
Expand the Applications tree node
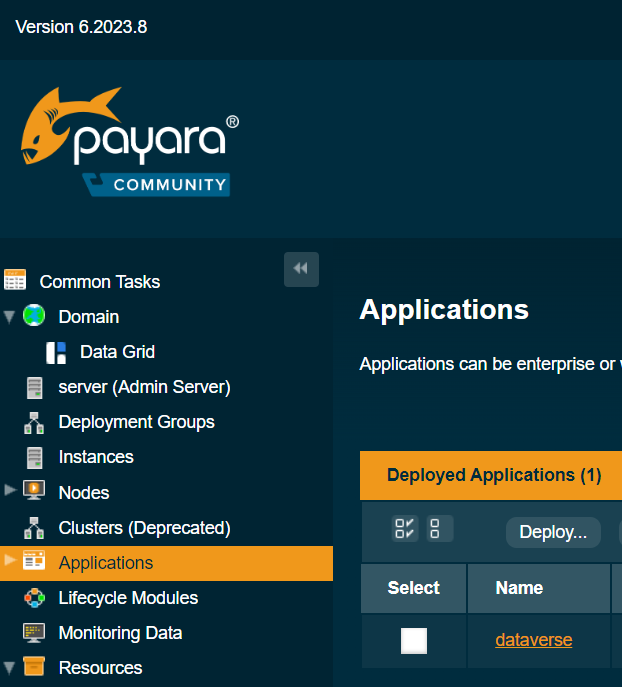10,561
